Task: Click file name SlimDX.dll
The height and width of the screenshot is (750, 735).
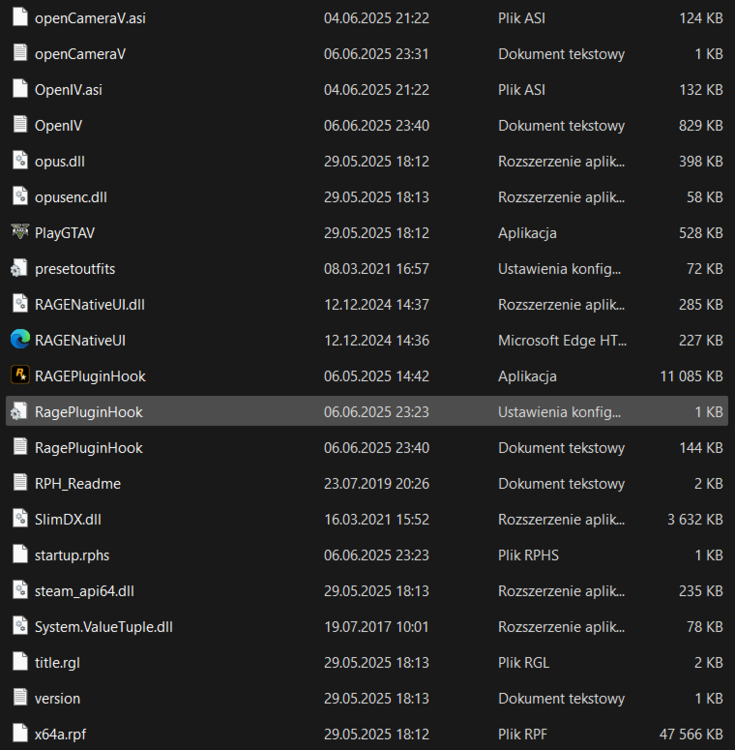Action: [x=68, y=519]
